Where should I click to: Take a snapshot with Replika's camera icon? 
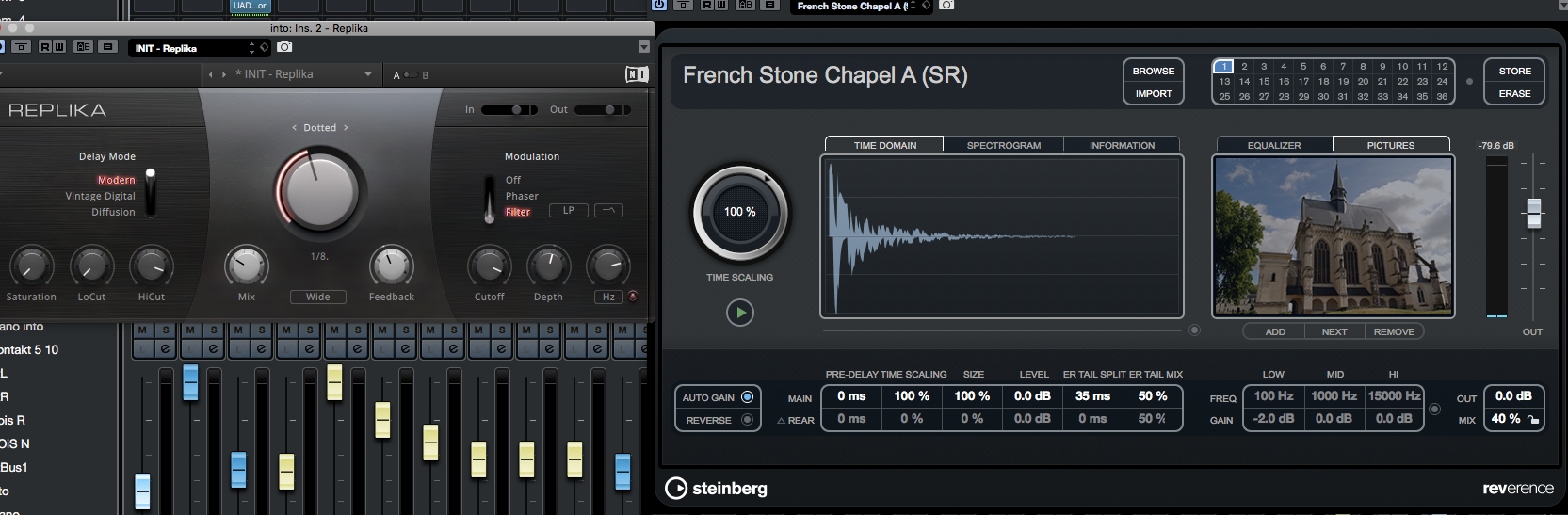pos(284,47)
